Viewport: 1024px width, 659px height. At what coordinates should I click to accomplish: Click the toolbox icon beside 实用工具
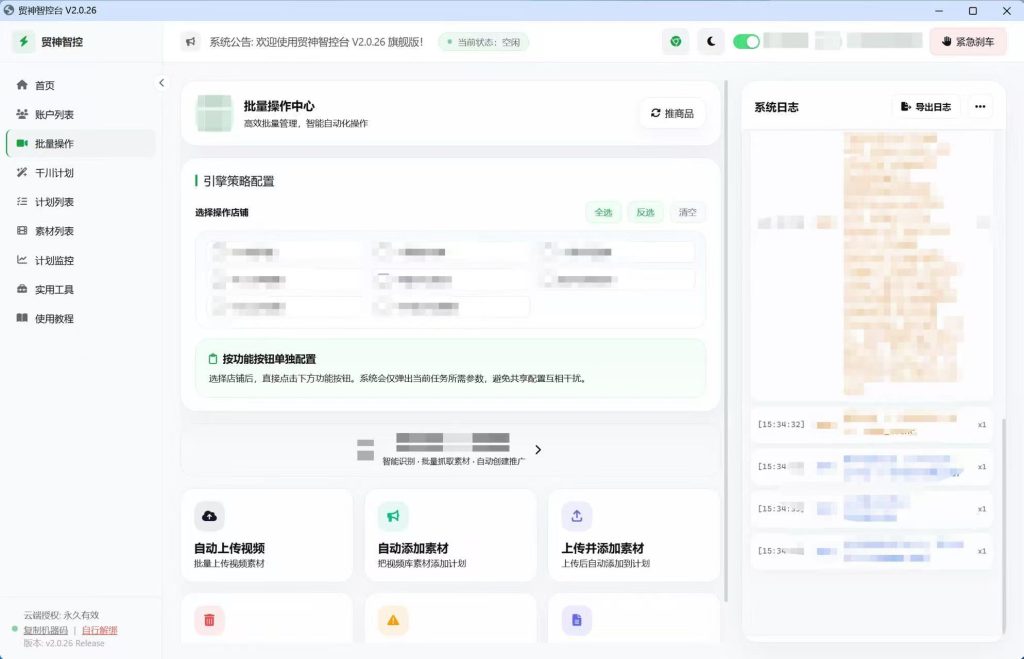[x=22, y=289]
